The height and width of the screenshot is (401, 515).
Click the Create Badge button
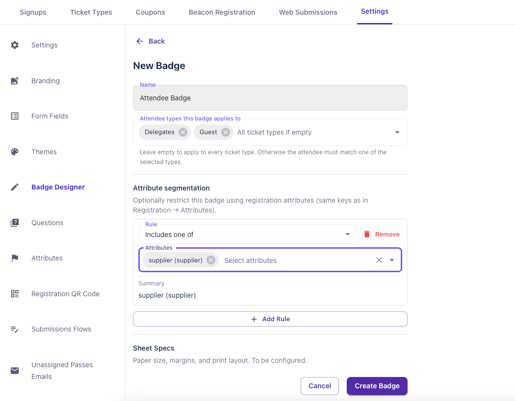pyautogui.click(x=377, y=386)
